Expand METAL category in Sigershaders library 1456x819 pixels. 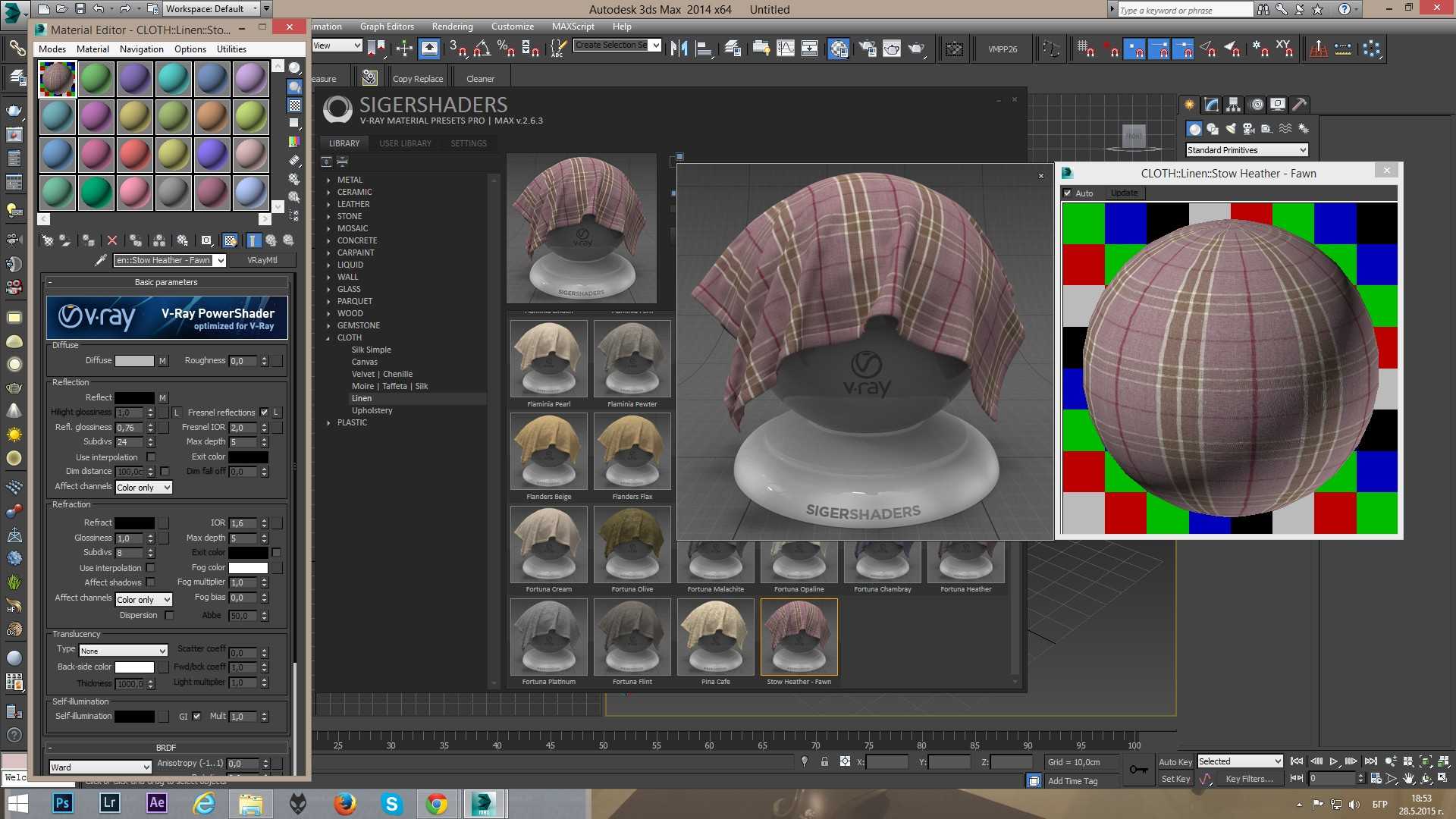coord(328,180)
